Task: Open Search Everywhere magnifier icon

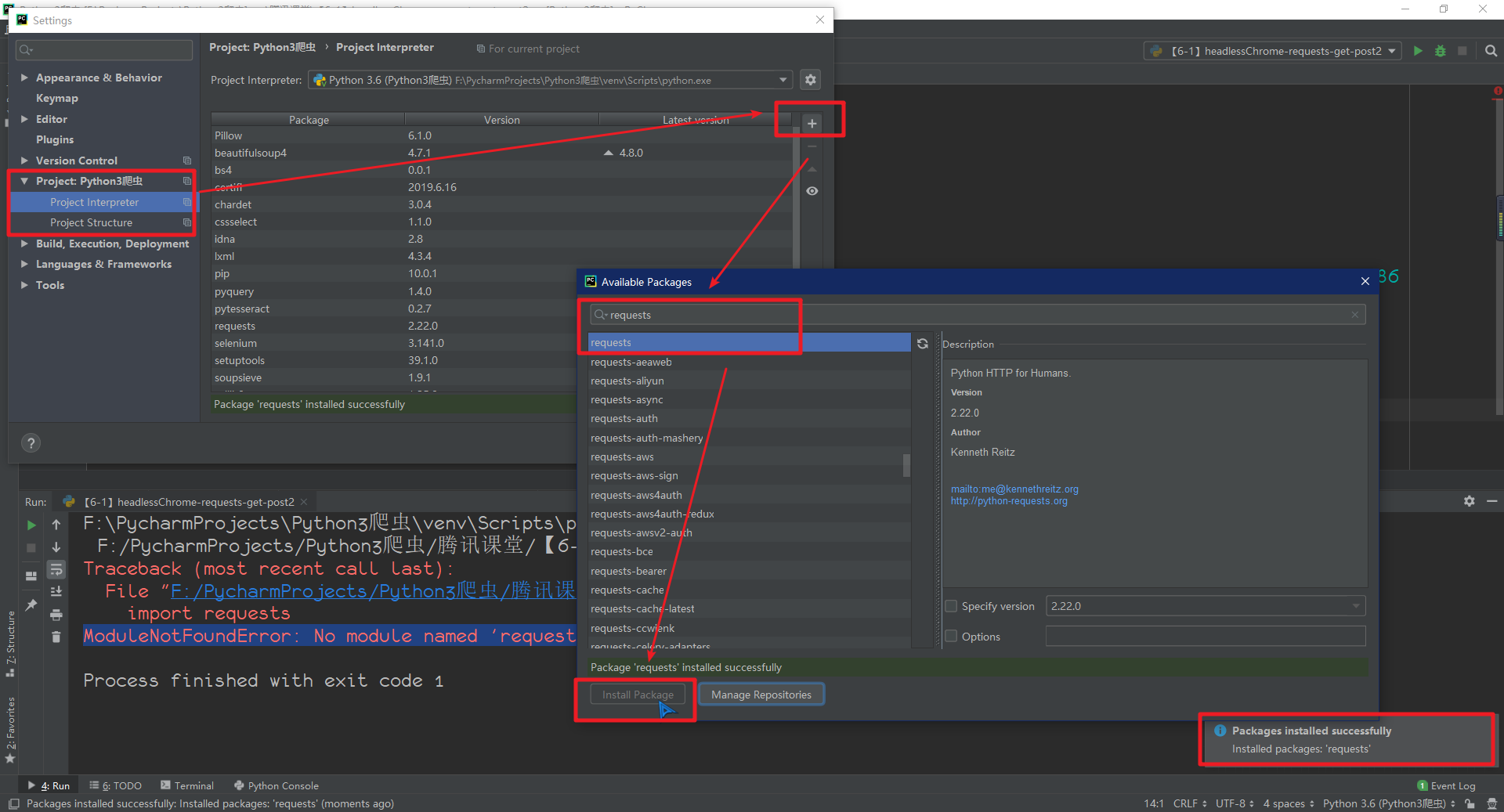Action: (1491, 51)
